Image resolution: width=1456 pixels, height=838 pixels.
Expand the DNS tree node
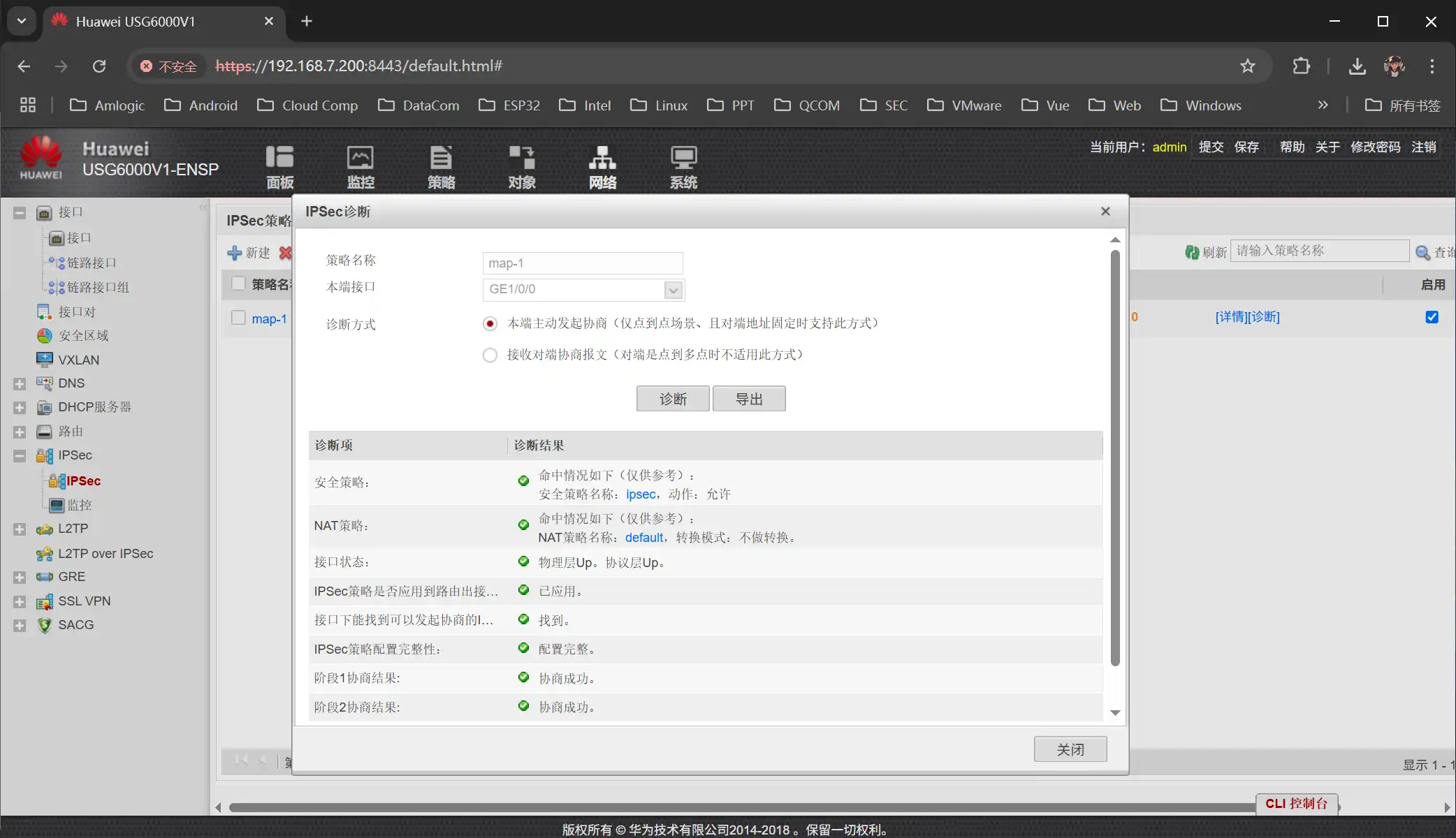(x=20, y=384)
